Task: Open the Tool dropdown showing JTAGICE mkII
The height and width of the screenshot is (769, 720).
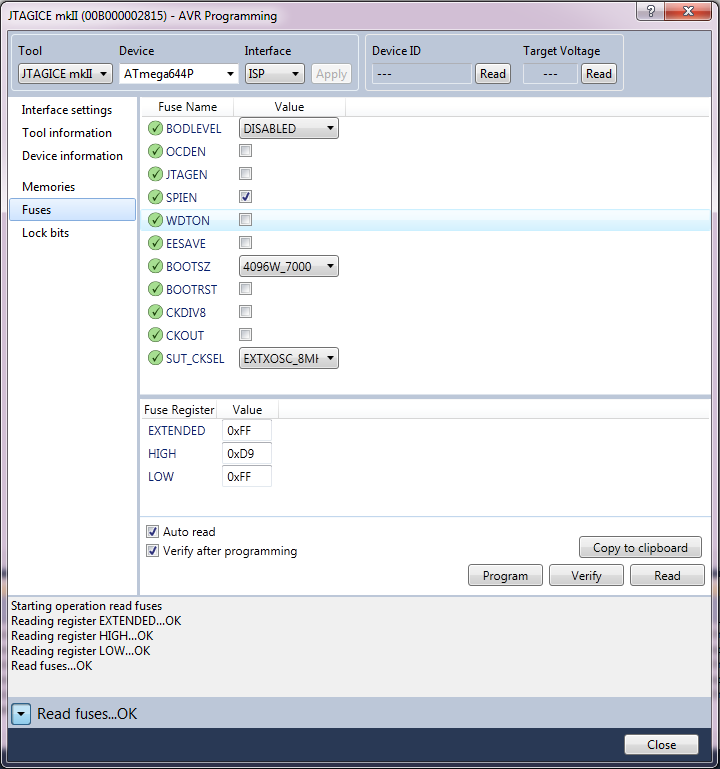Action: pos(65,74)
